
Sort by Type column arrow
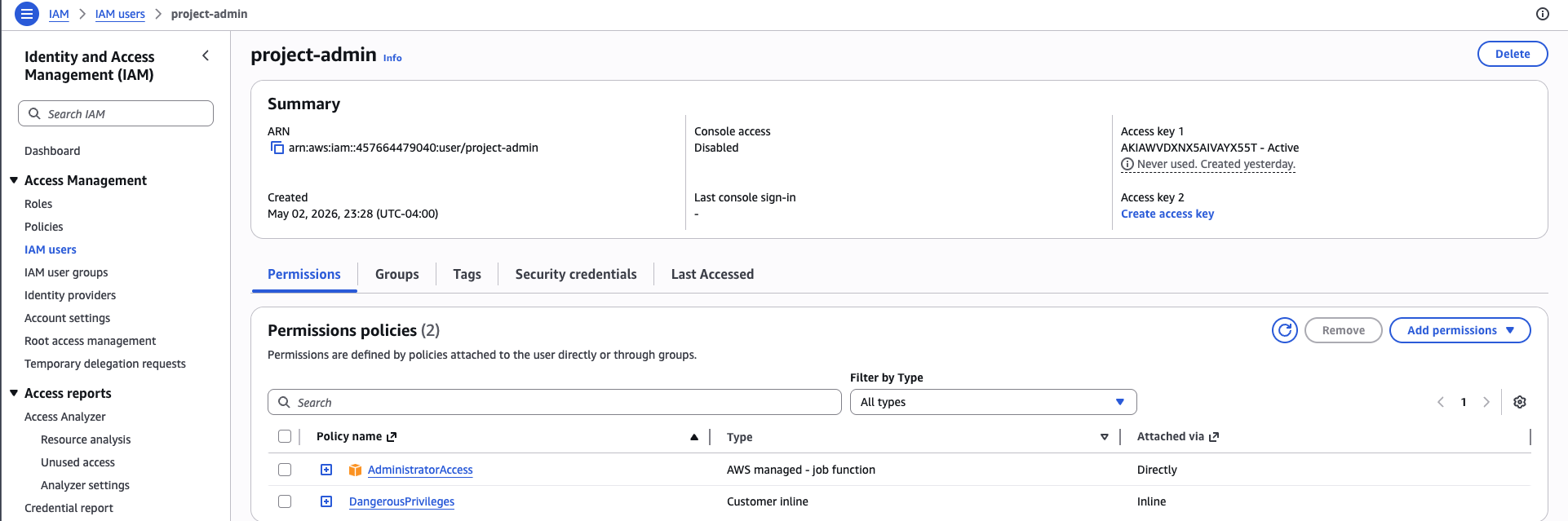[1105, 437]
